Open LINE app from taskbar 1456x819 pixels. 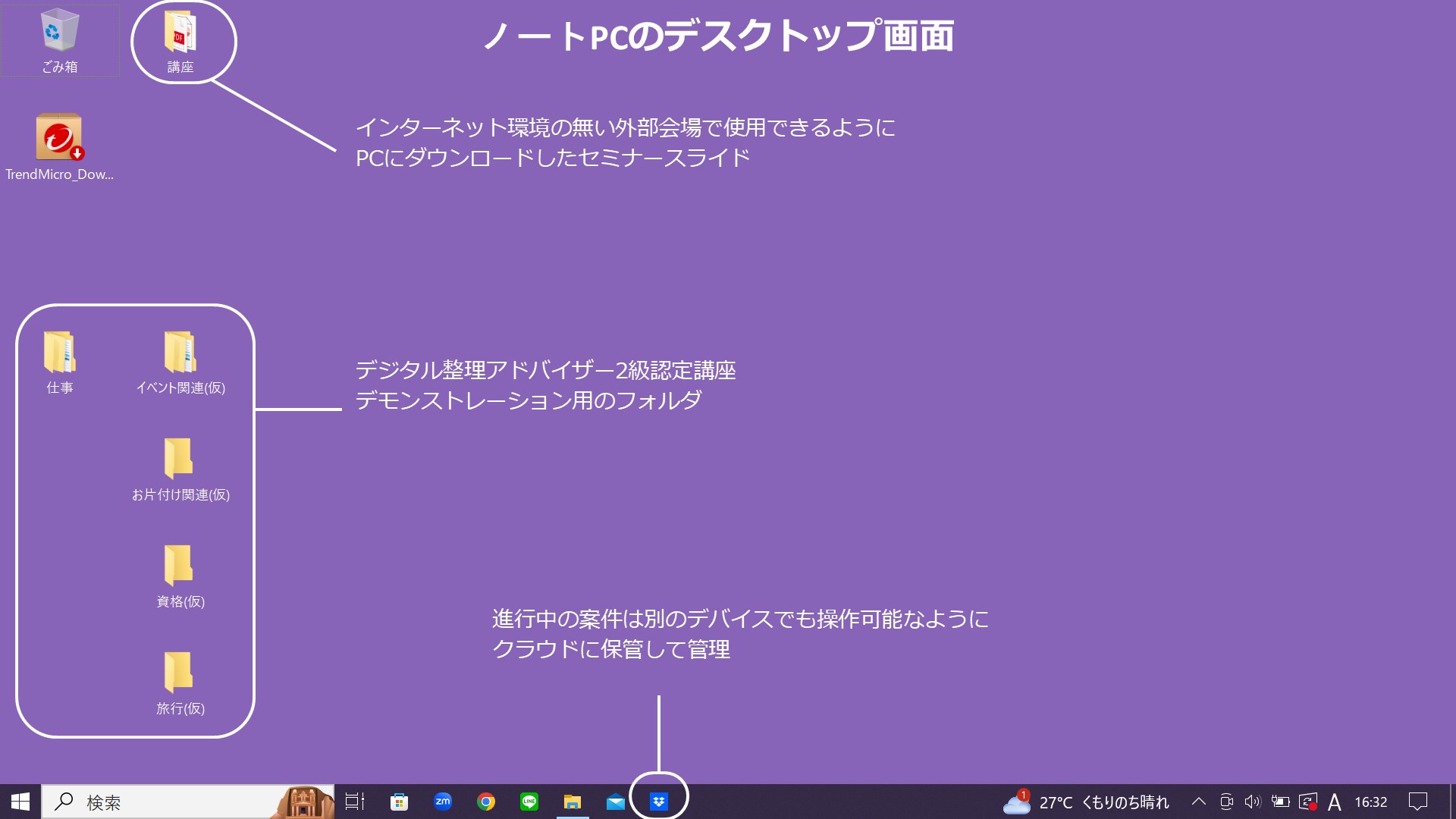point(529,802)
